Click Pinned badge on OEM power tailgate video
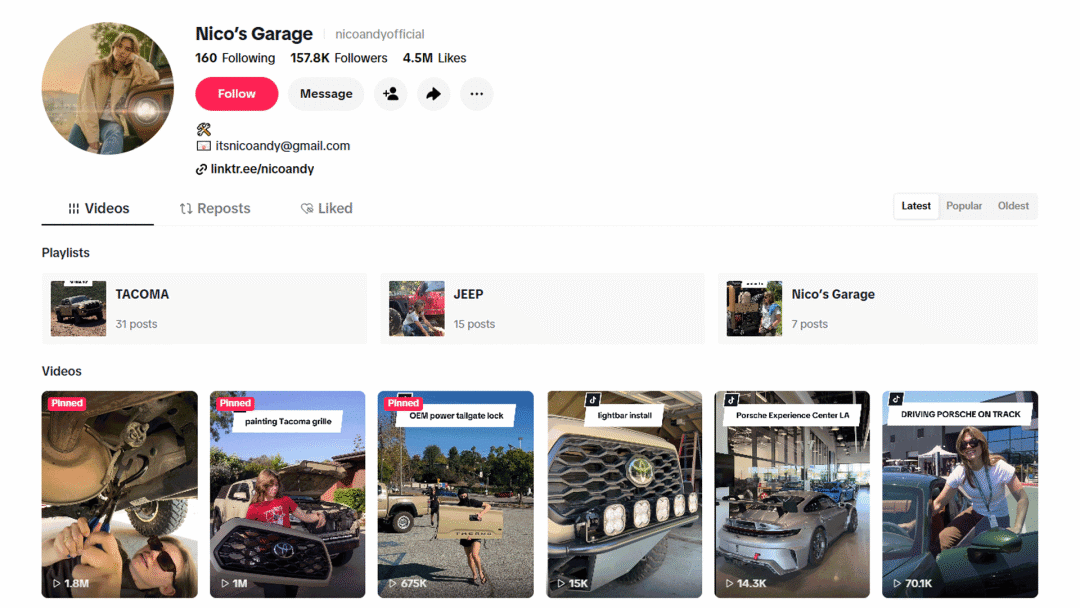This screenshot has width=1080, height=608. (403, 403)
